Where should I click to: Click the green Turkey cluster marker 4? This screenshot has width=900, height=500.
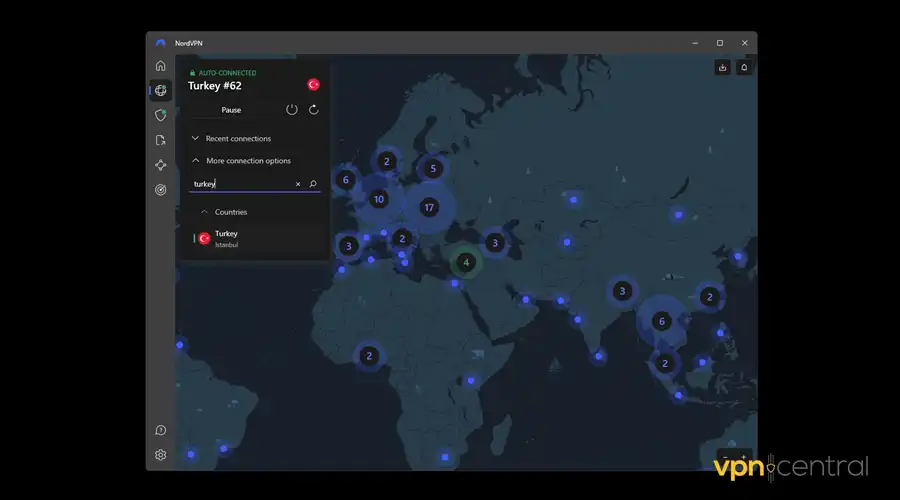tap(465, 263)
